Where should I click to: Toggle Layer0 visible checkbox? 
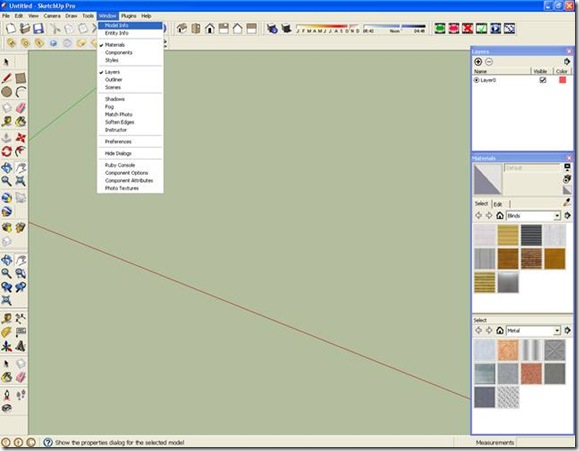point(543,80)
